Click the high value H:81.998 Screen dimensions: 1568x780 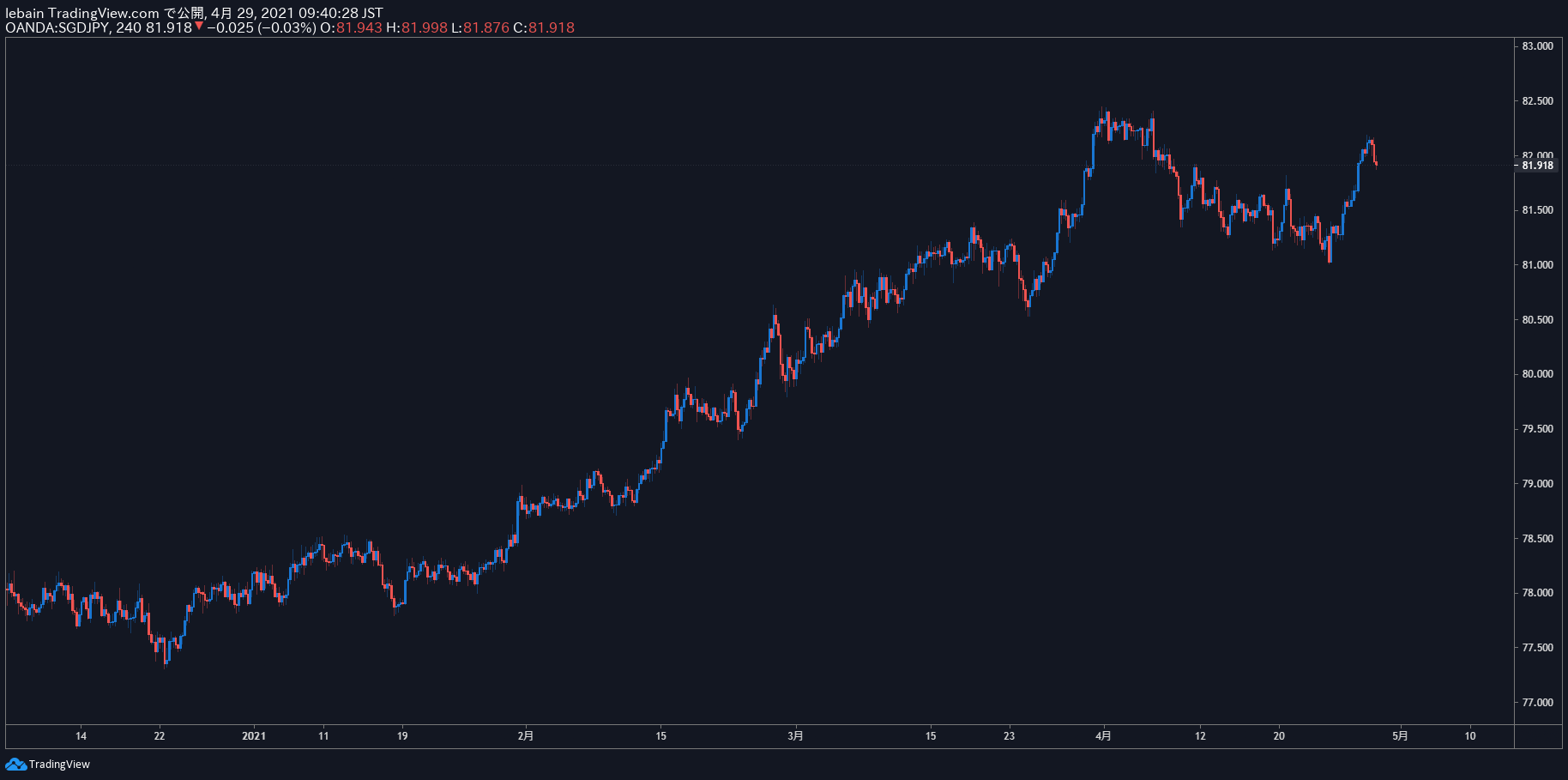[417, 27]
